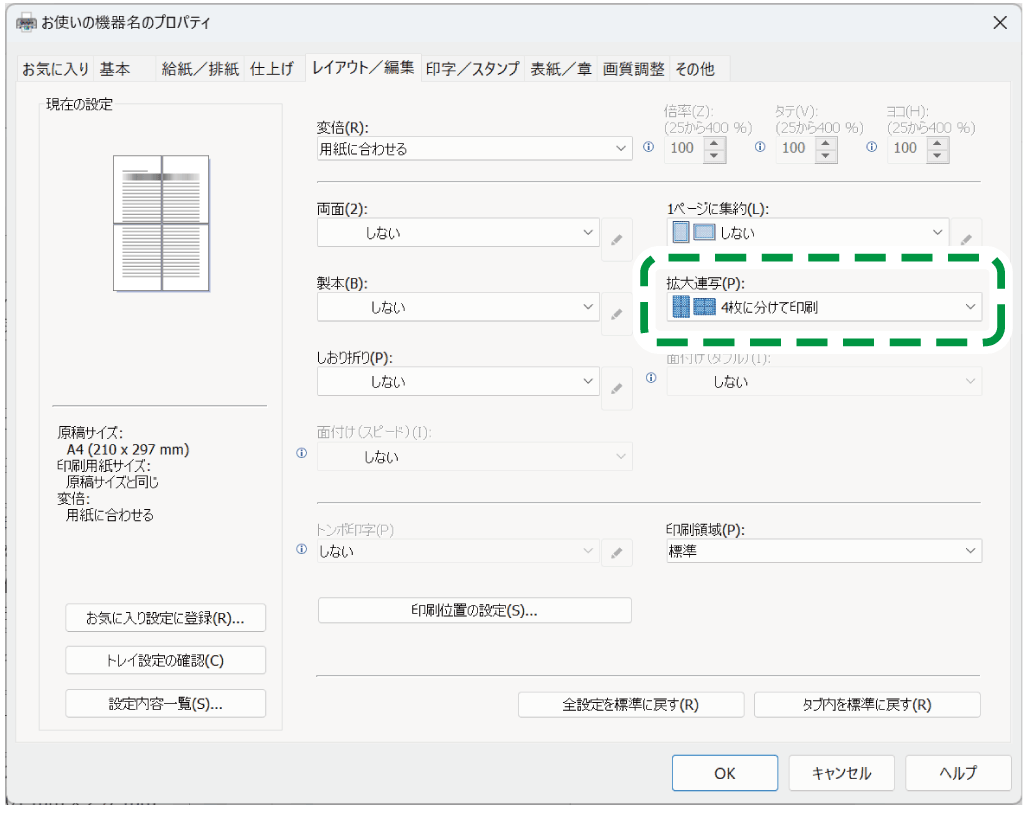The height and width of the screenshot is (815, 1028).
Task: Click the pencil icon beside しおり折り dropdown
Action: pos(617,389)
